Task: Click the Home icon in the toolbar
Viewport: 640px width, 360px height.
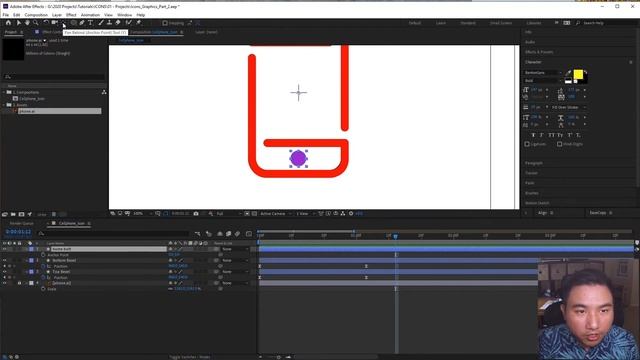Action: pyautogui.click(x=8, y=23)
